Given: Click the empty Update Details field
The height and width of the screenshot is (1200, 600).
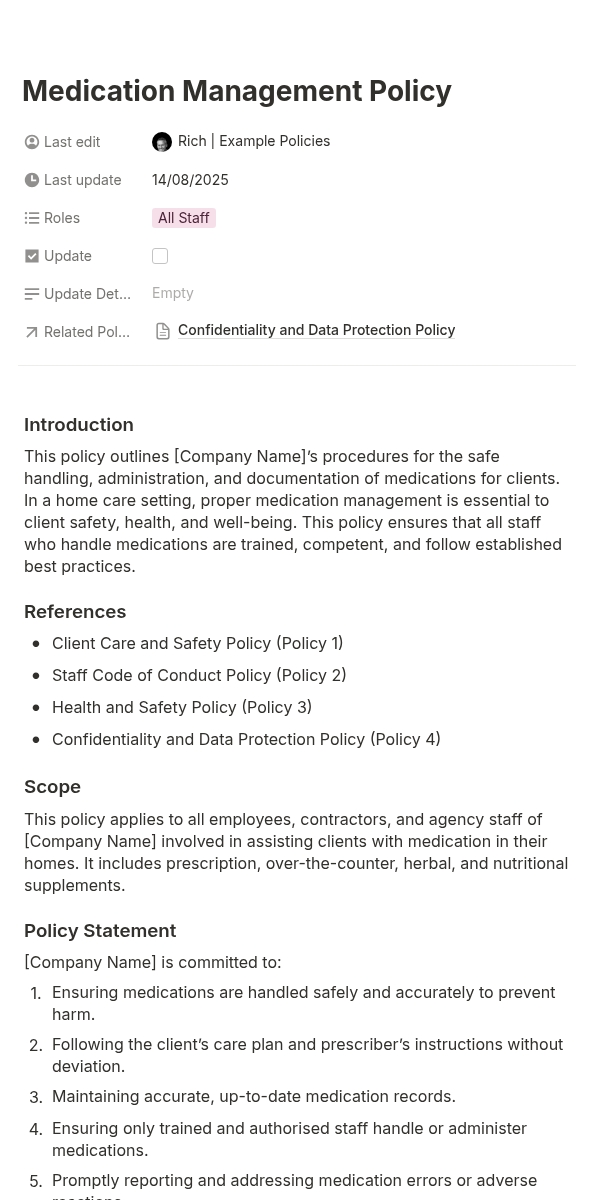Looking at the screenshot, I should coord(173,293).
